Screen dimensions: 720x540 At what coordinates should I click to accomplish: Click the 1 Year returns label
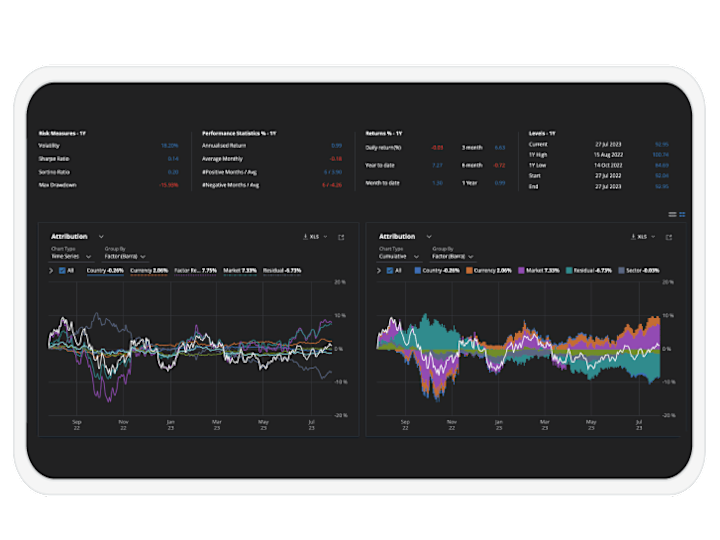point(469,183)
